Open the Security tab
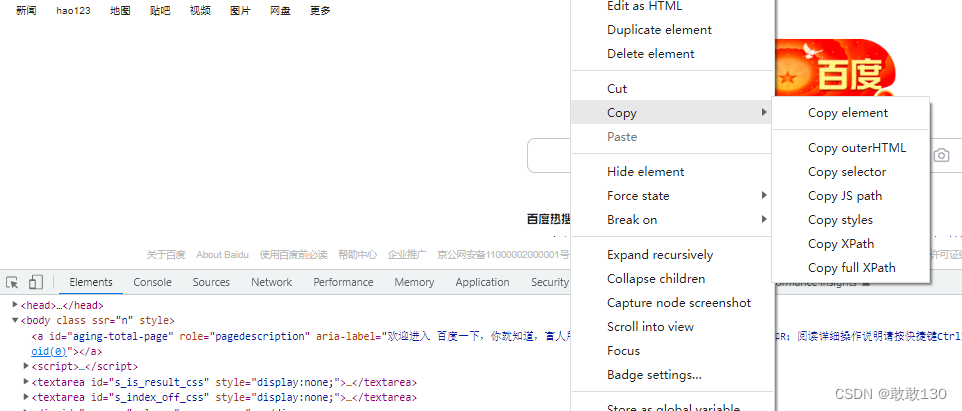 click(x=550, y=282)
